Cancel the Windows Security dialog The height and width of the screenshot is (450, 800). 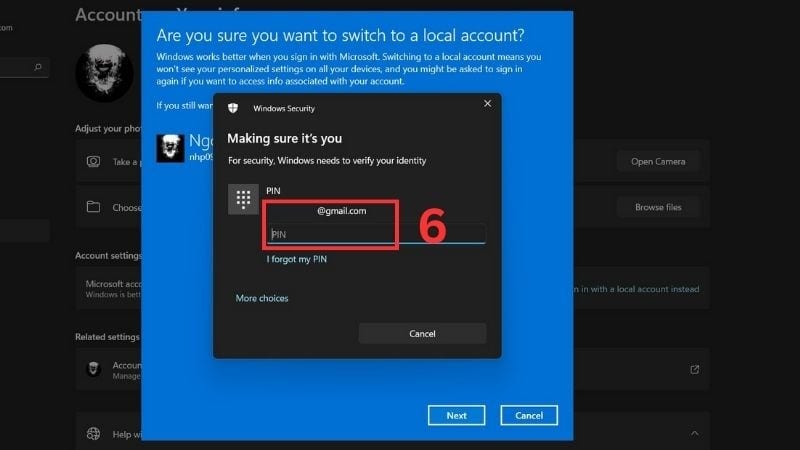(x=422, y=333)
